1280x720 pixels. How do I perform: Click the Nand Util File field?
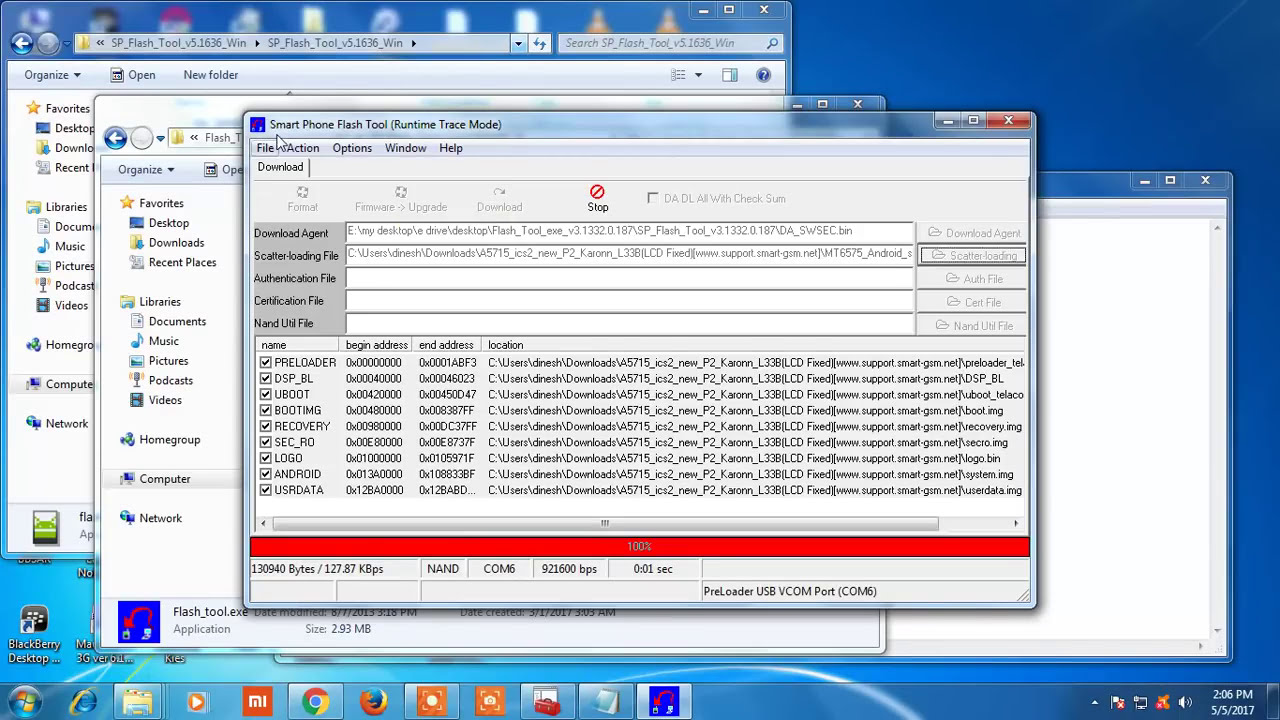pos(629,324)
